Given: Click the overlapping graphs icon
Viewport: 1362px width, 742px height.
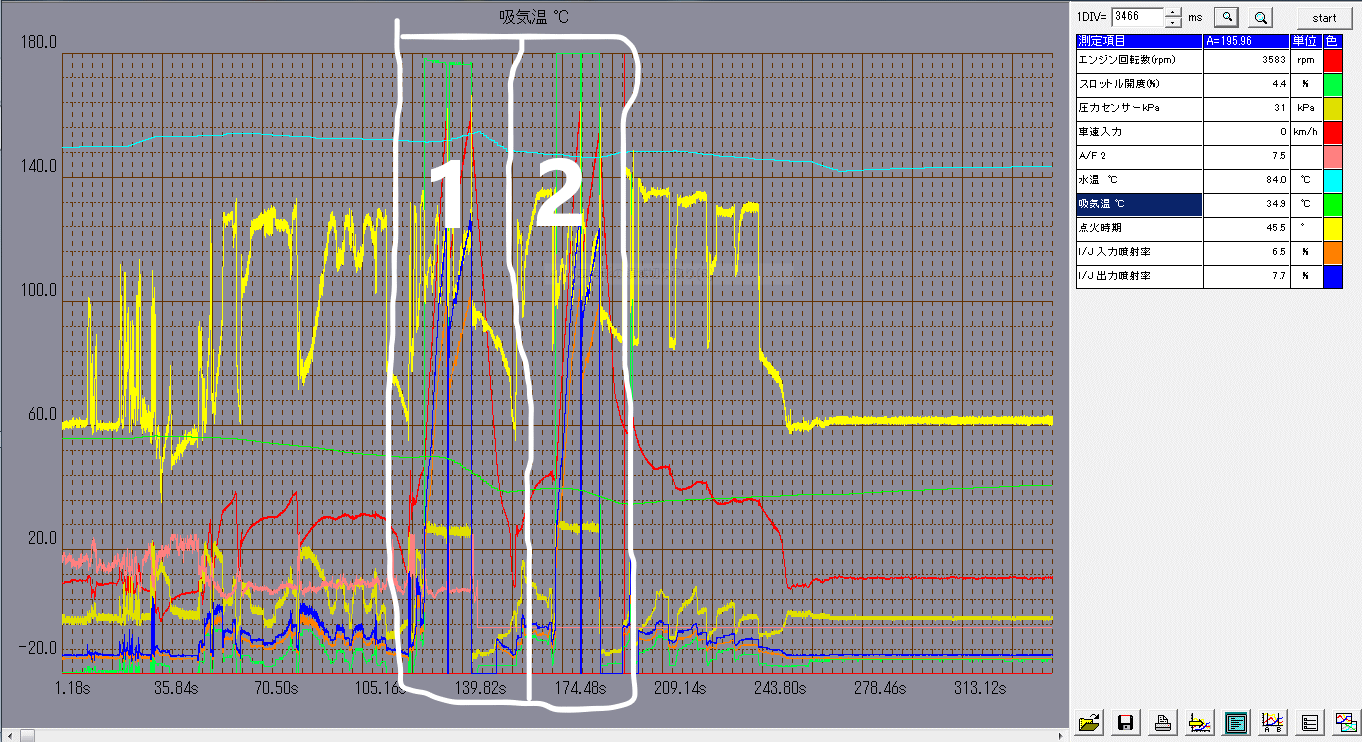Looking at the screenshot, I should 1345,722.
